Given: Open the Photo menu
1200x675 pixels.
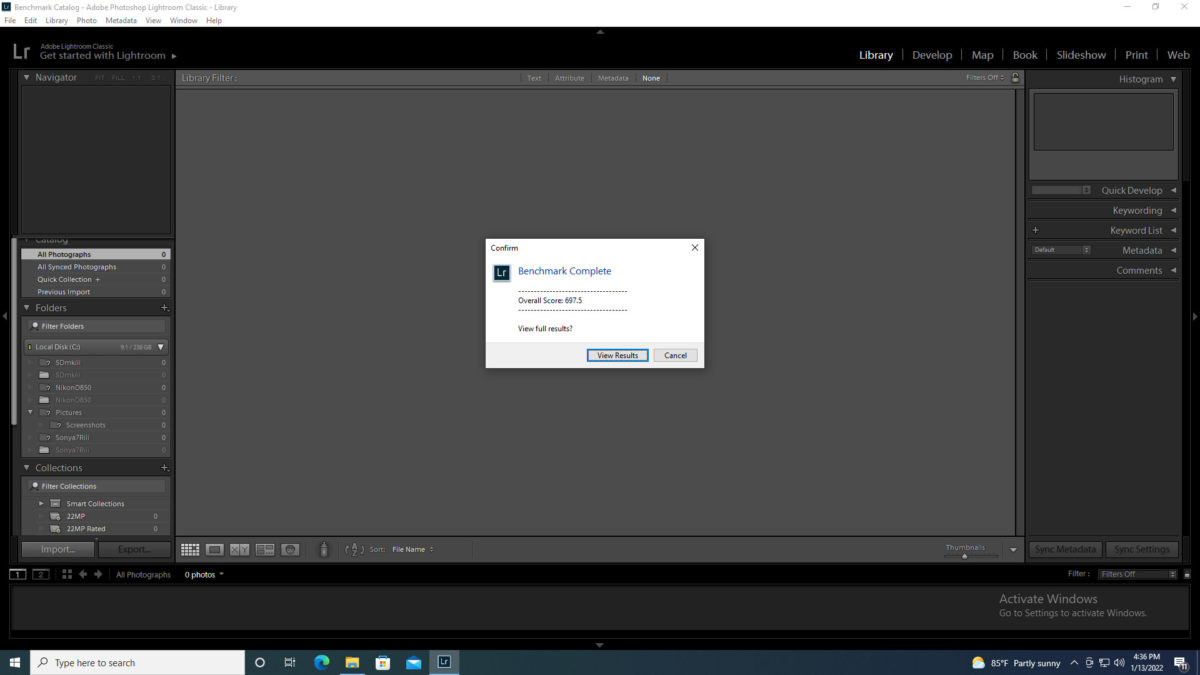Looking at the screenshot, I should tap(87, 20).
